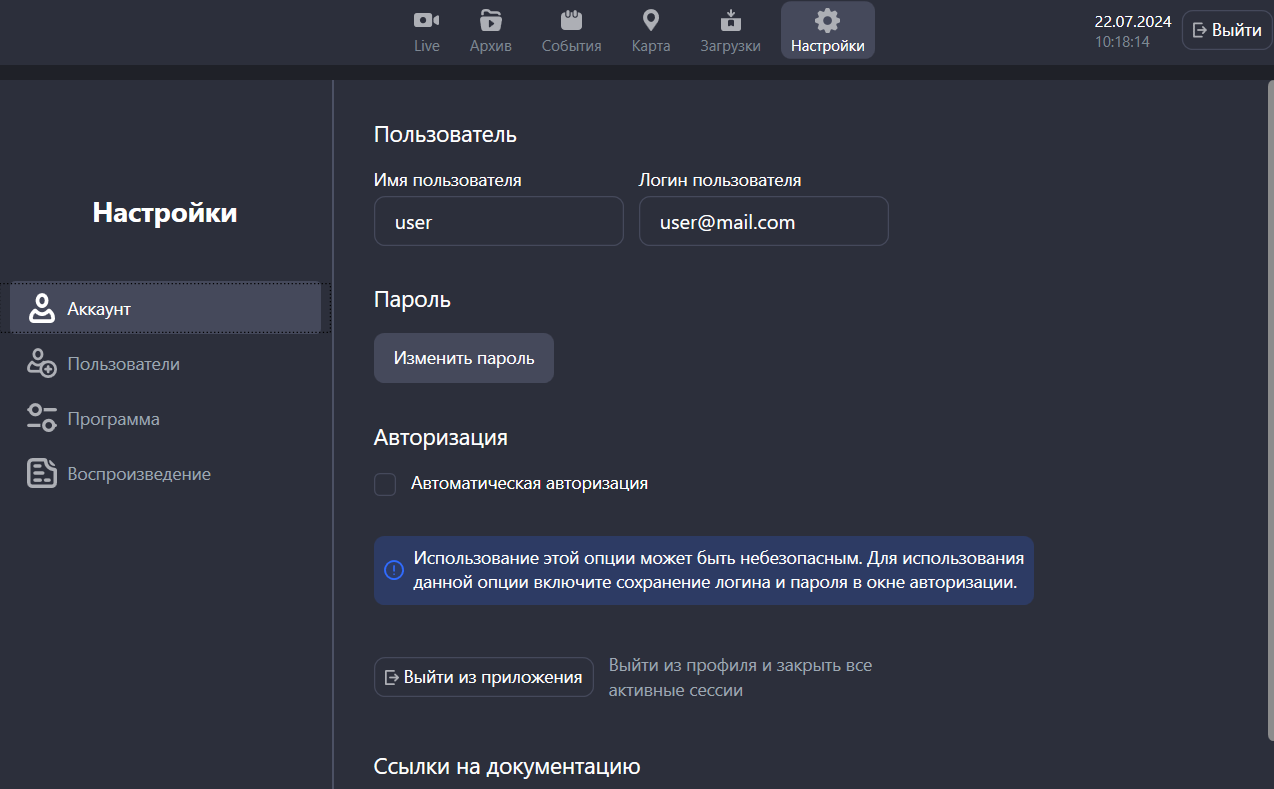Open the Загрузки download icon
This screenshot has width=1274, height=789.
(730, 20)
